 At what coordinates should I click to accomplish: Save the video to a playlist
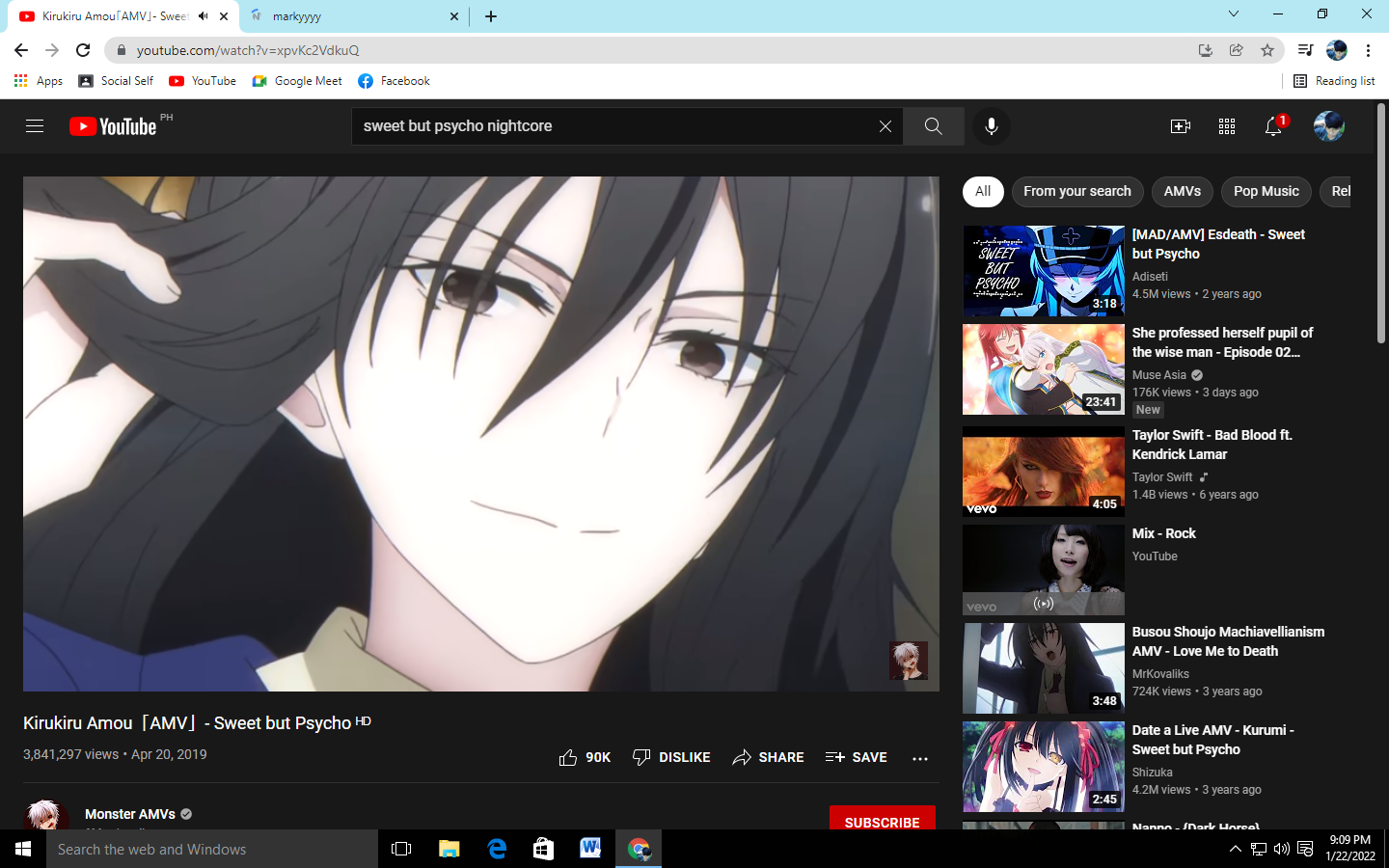(x=857, y=758)
